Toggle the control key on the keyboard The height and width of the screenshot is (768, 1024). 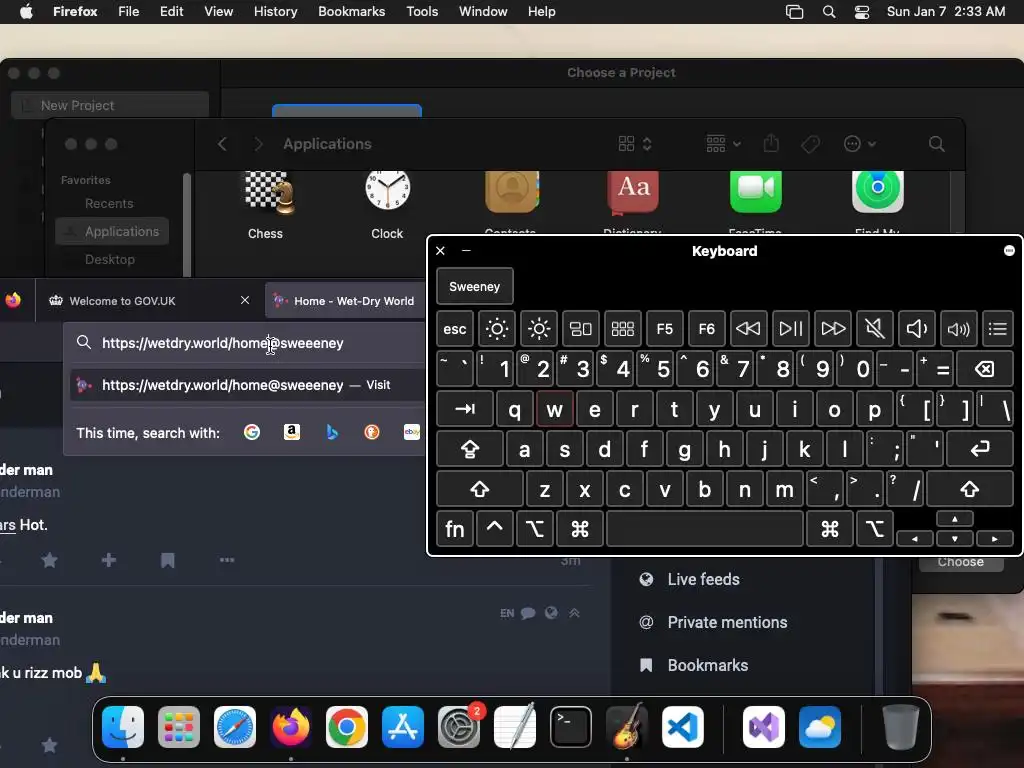[494, 529]
